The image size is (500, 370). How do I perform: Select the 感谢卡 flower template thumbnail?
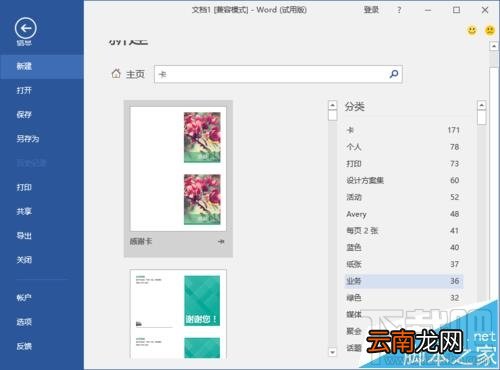178,169
